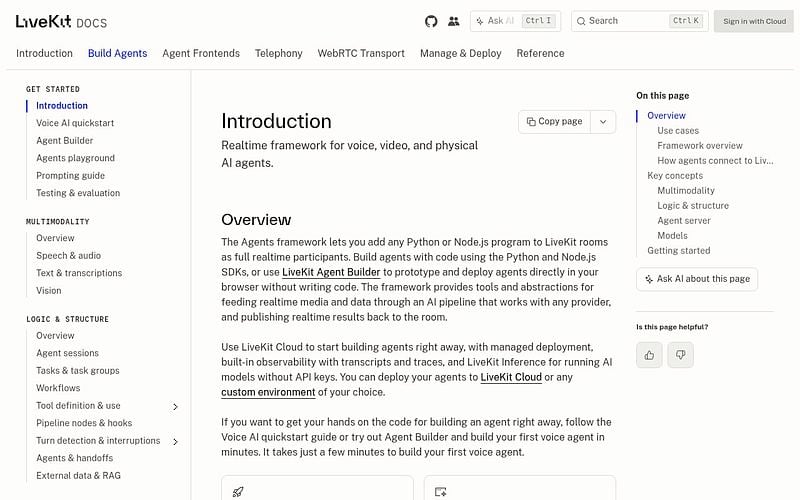Jump to Logic & structure in On this page

[x=693, y=206]
